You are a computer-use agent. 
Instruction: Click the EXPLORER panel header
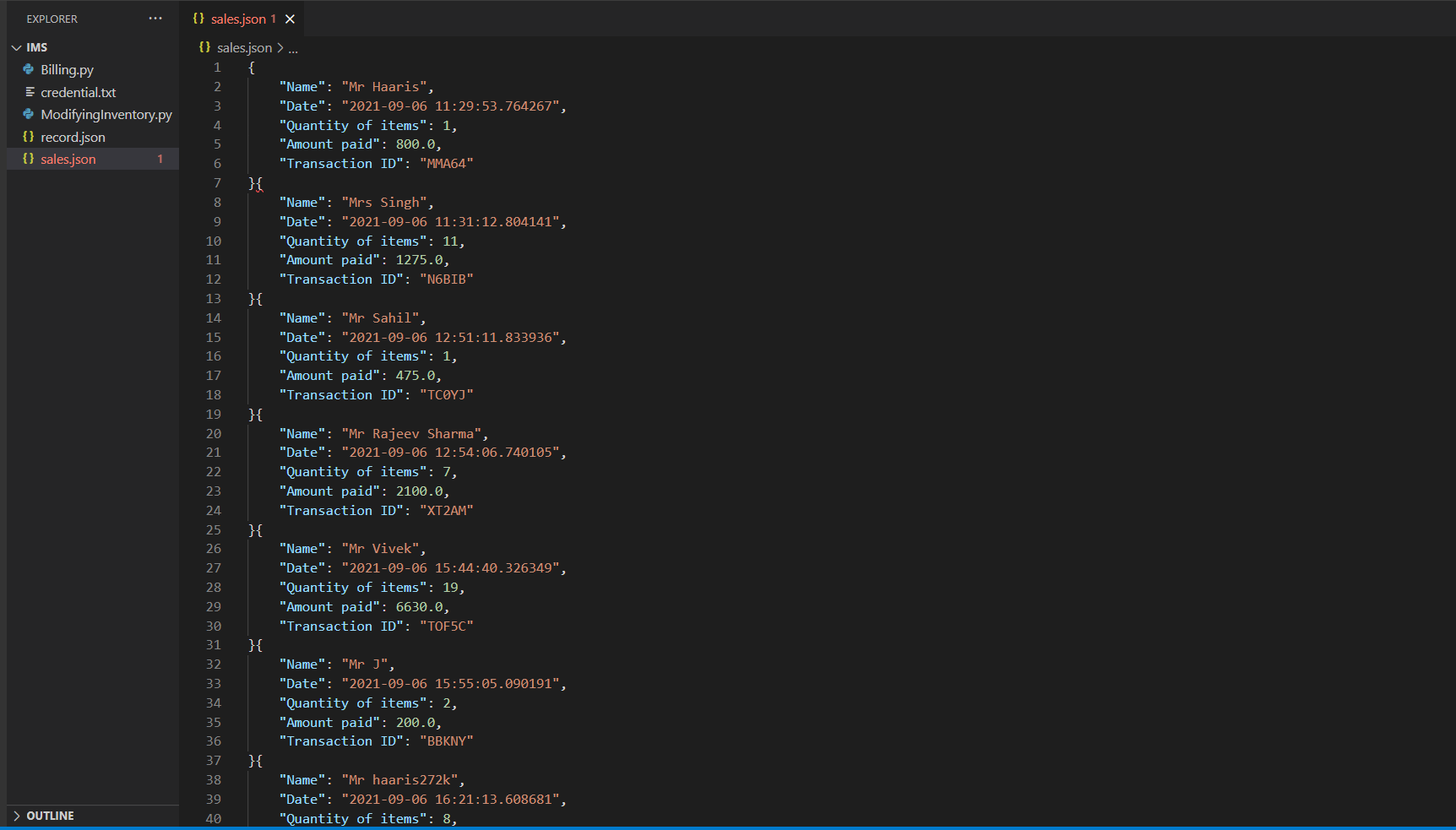tap(52, 18)
